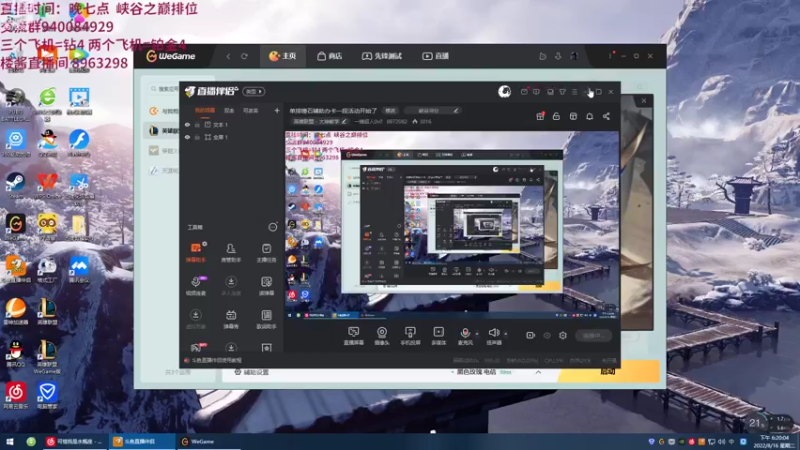Open the 弹幕助手 danmaku assistant tool
Viewport: 800px width, 450px height.
click(x=195, y=253)
